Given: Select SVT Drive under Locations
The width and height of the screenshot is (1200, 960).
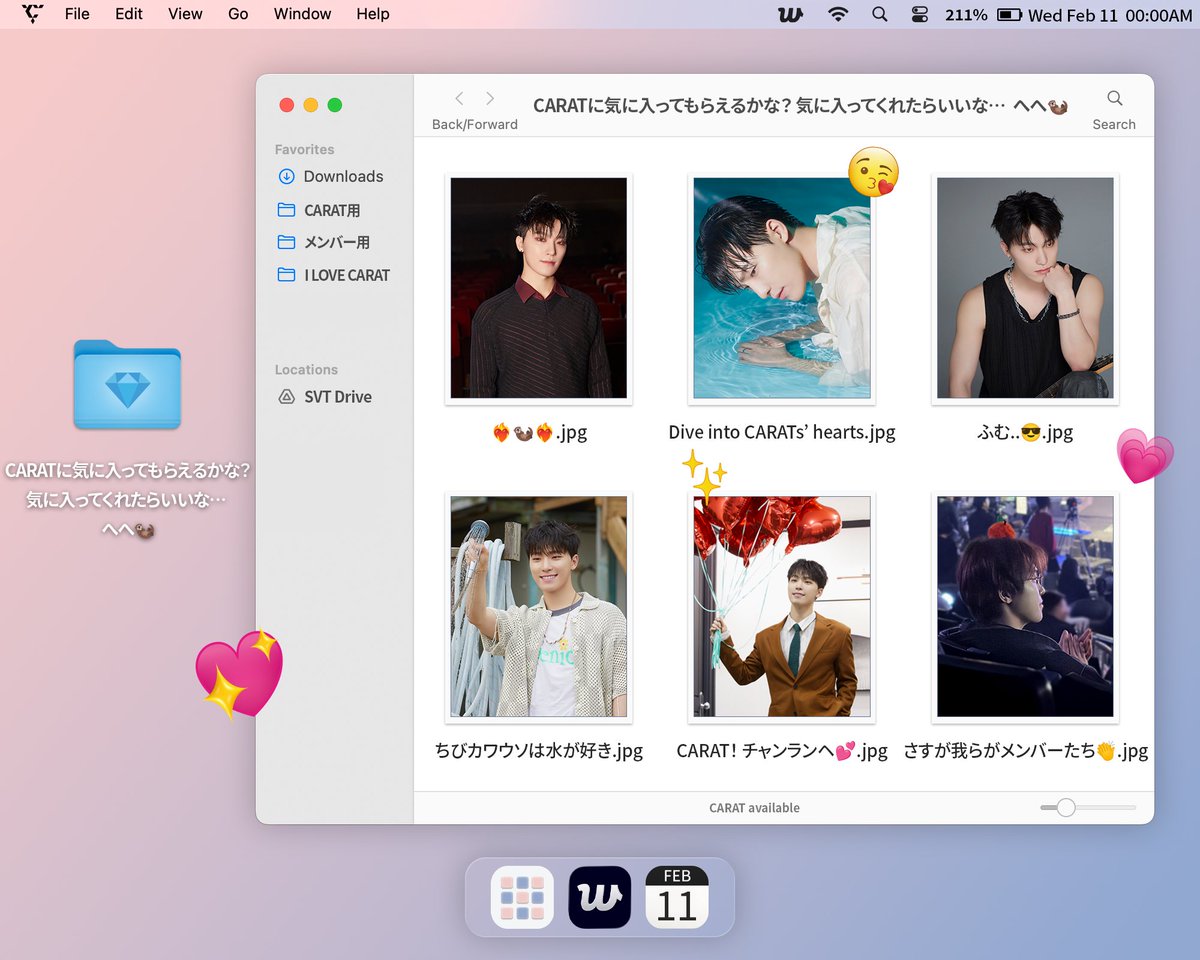Looking at the screenshot, I should click(x=335, y=397).
